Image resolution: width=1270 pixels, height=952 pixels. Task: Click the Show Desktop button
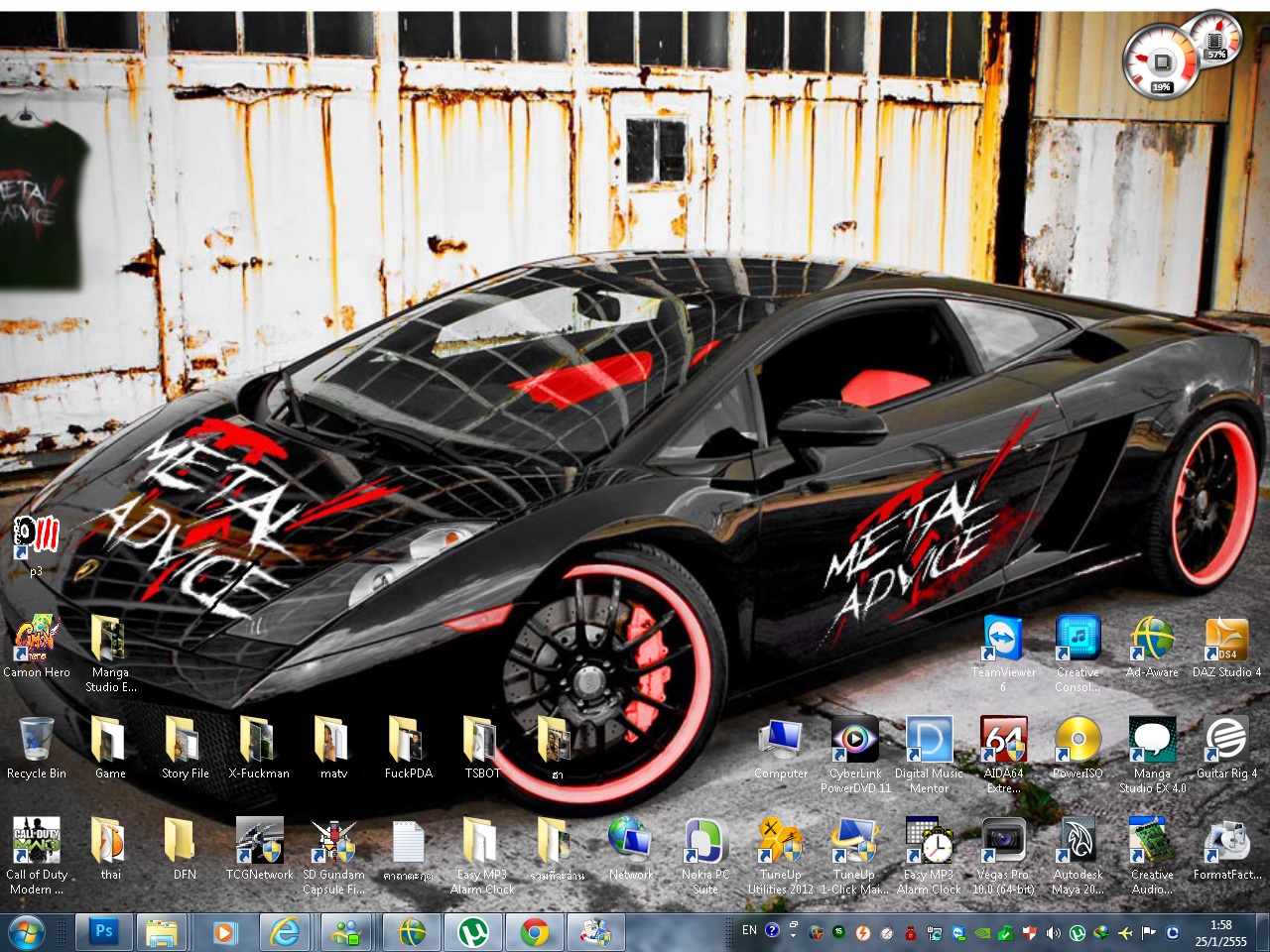coord(1262,933)
